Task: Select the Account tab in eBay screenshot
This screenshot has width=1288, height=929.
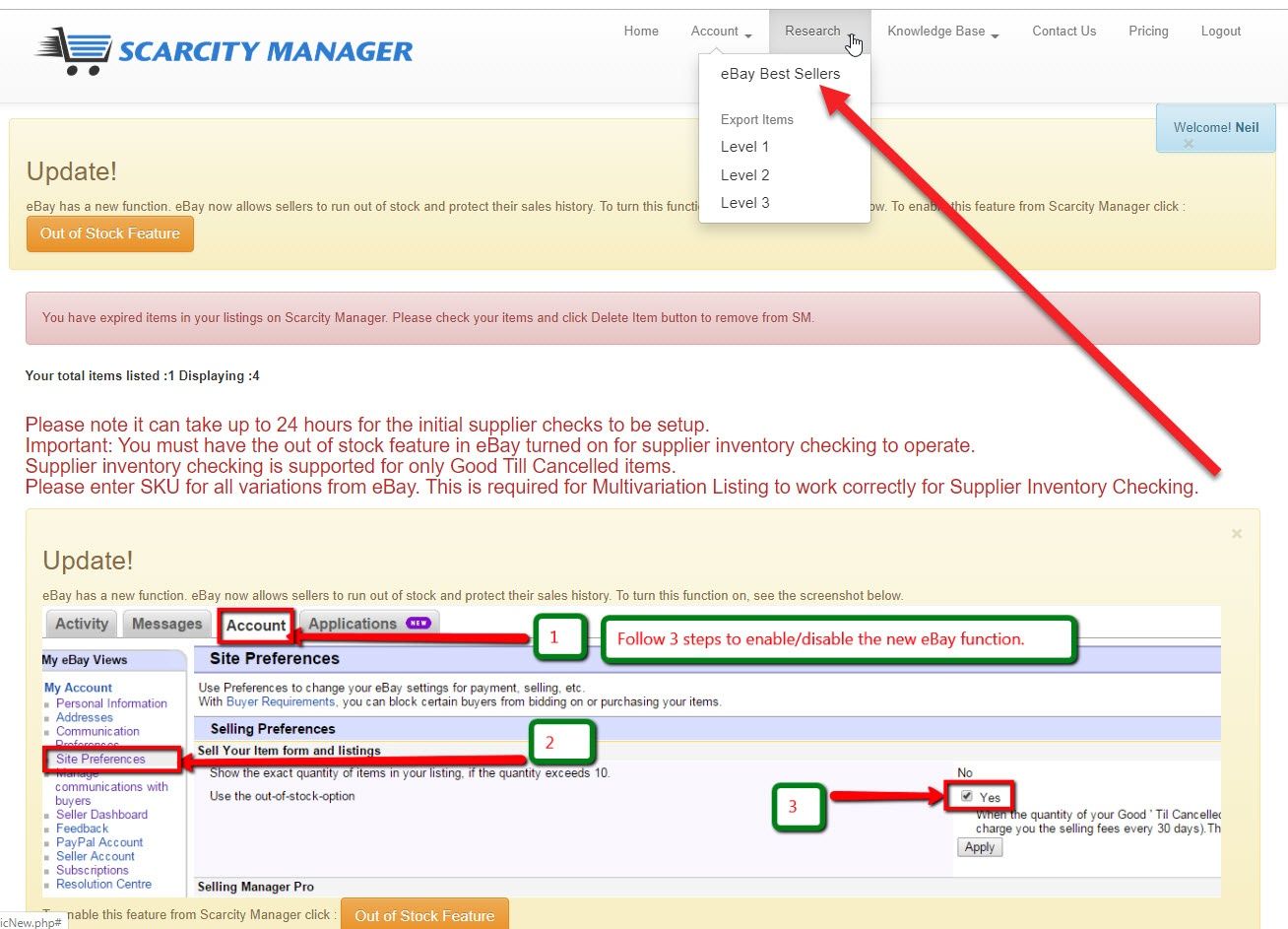Action: pyautogui.click(x=256, y=626)
